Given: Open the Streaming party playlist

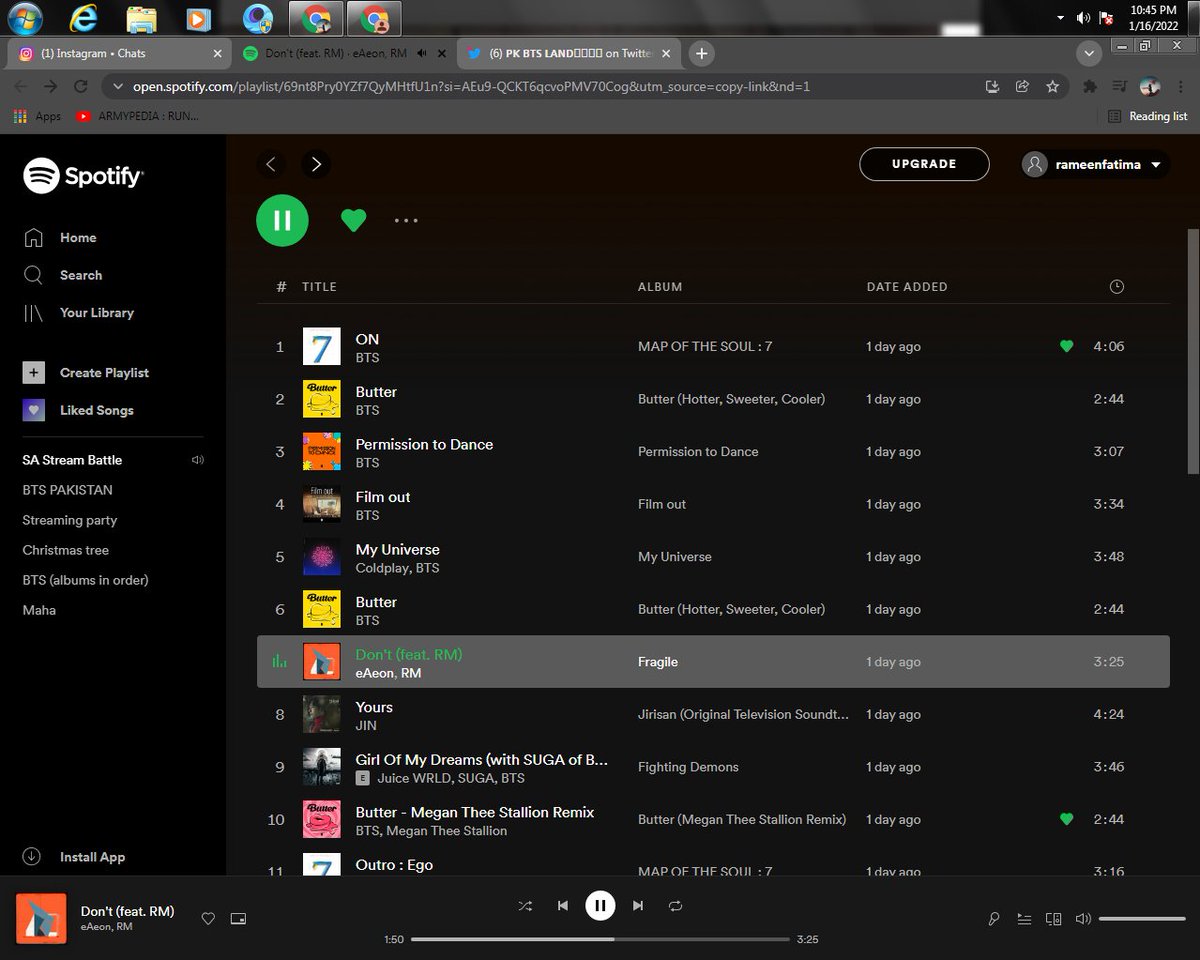Looking at the screenshot, I should 70,521.
